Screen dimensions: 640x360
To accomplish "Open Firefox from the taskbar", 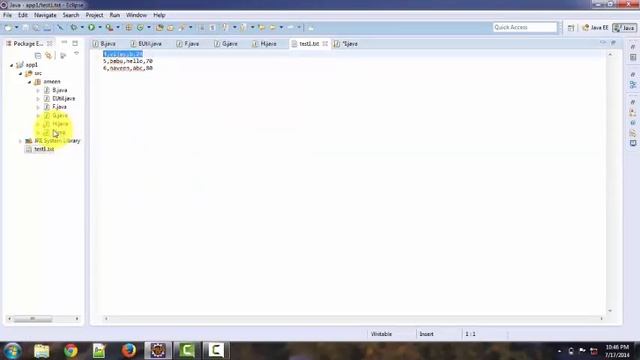I will pos(129,351).
